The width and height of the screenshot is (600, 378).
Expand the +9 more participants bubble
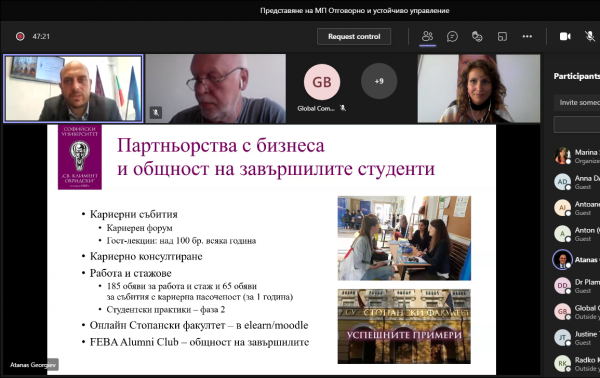click(x=379, y=81)
